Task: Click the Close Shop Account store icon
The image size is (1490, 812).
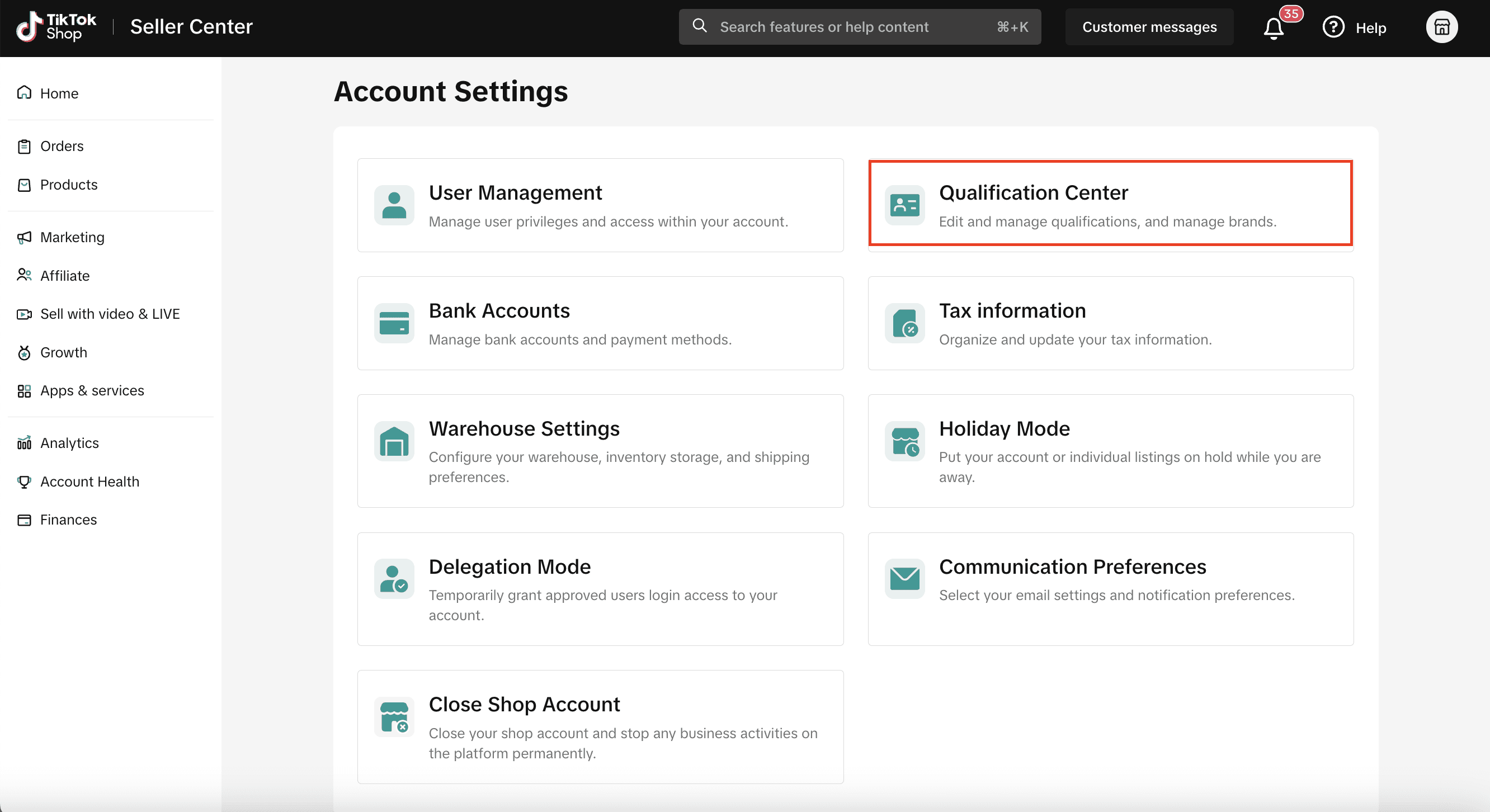Action: [x=394, y=717]
